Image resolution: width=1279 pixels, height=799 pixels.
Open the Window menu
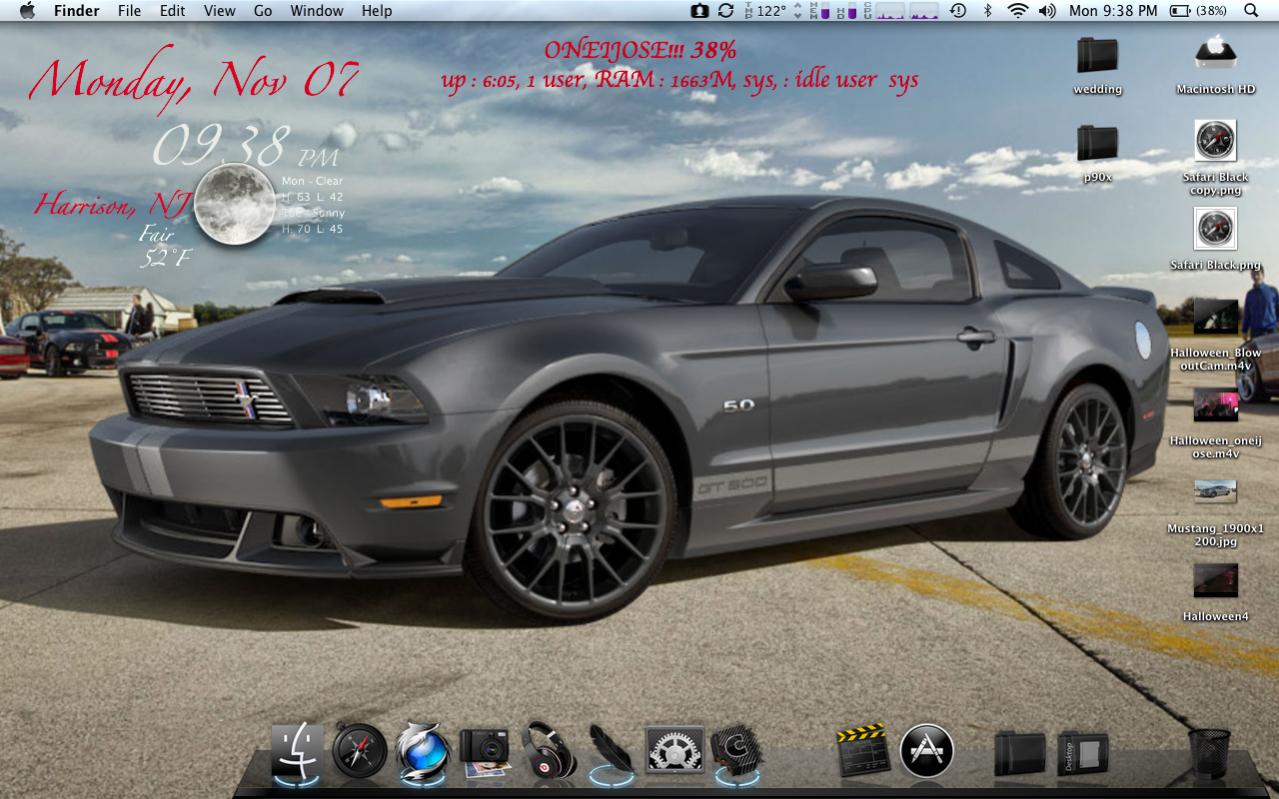[x=317, y=10]
